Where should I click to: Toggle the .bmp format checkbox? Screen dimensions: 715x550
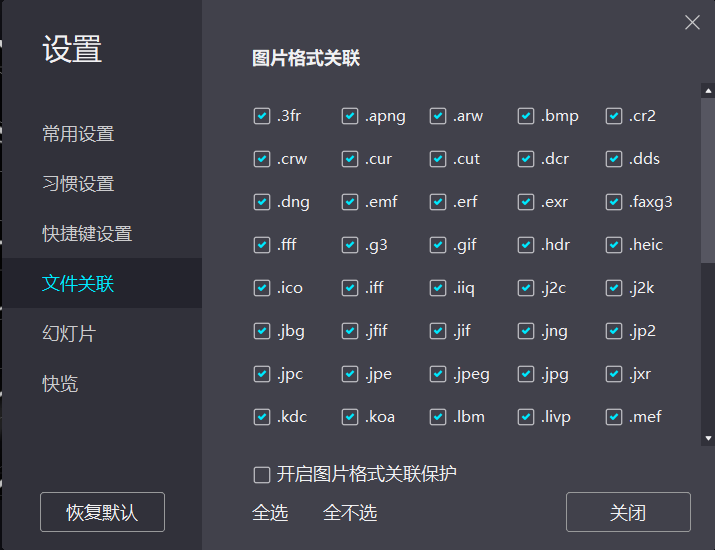526,116
